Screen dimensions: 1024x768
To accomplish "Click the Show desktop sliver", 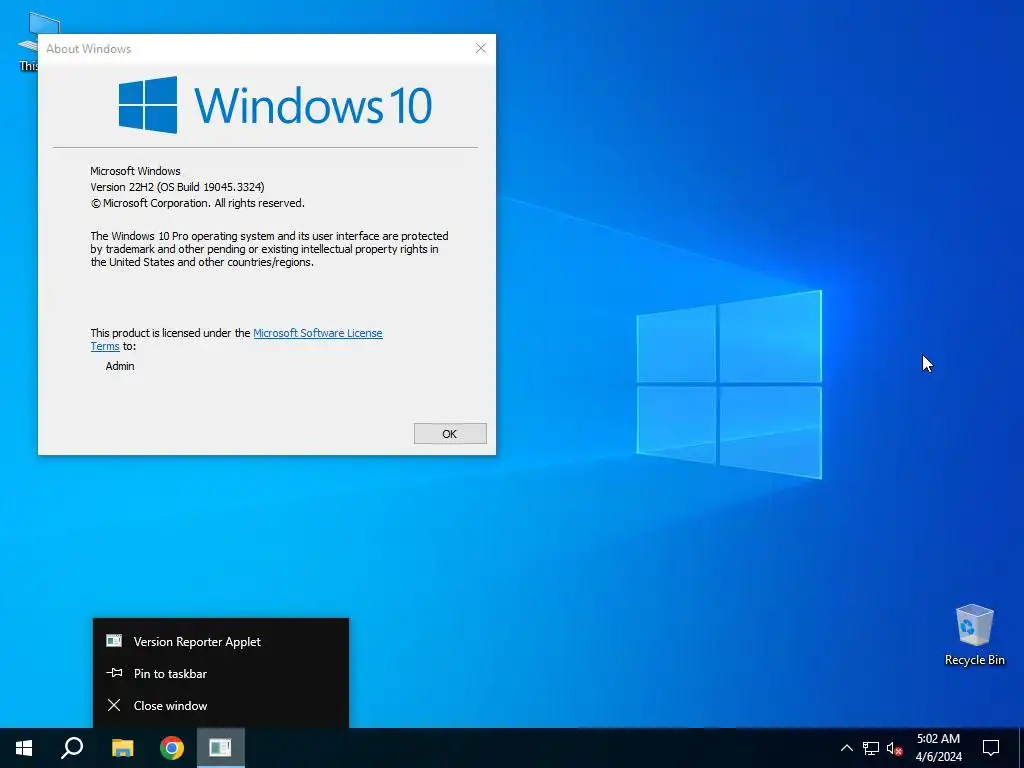I will [1021, 748].
